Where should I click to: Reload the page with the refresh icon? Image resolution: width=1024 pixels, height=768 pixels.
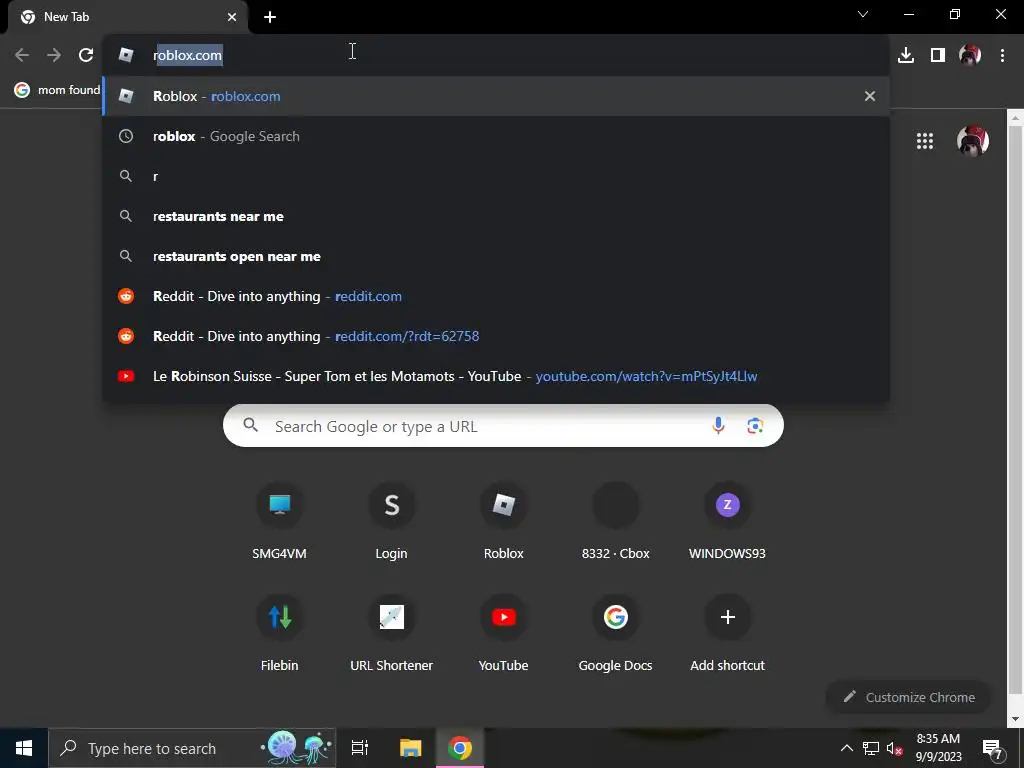(86, 55)
